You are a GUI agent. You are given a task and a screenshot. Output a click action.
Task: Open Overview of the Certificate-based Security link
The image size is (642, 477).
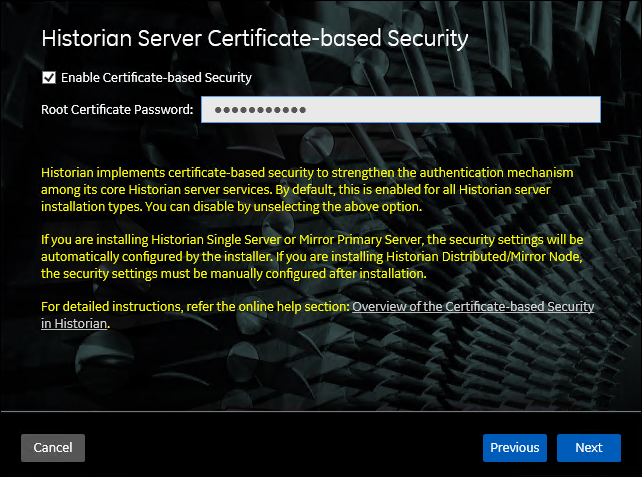tap(473, 307)
